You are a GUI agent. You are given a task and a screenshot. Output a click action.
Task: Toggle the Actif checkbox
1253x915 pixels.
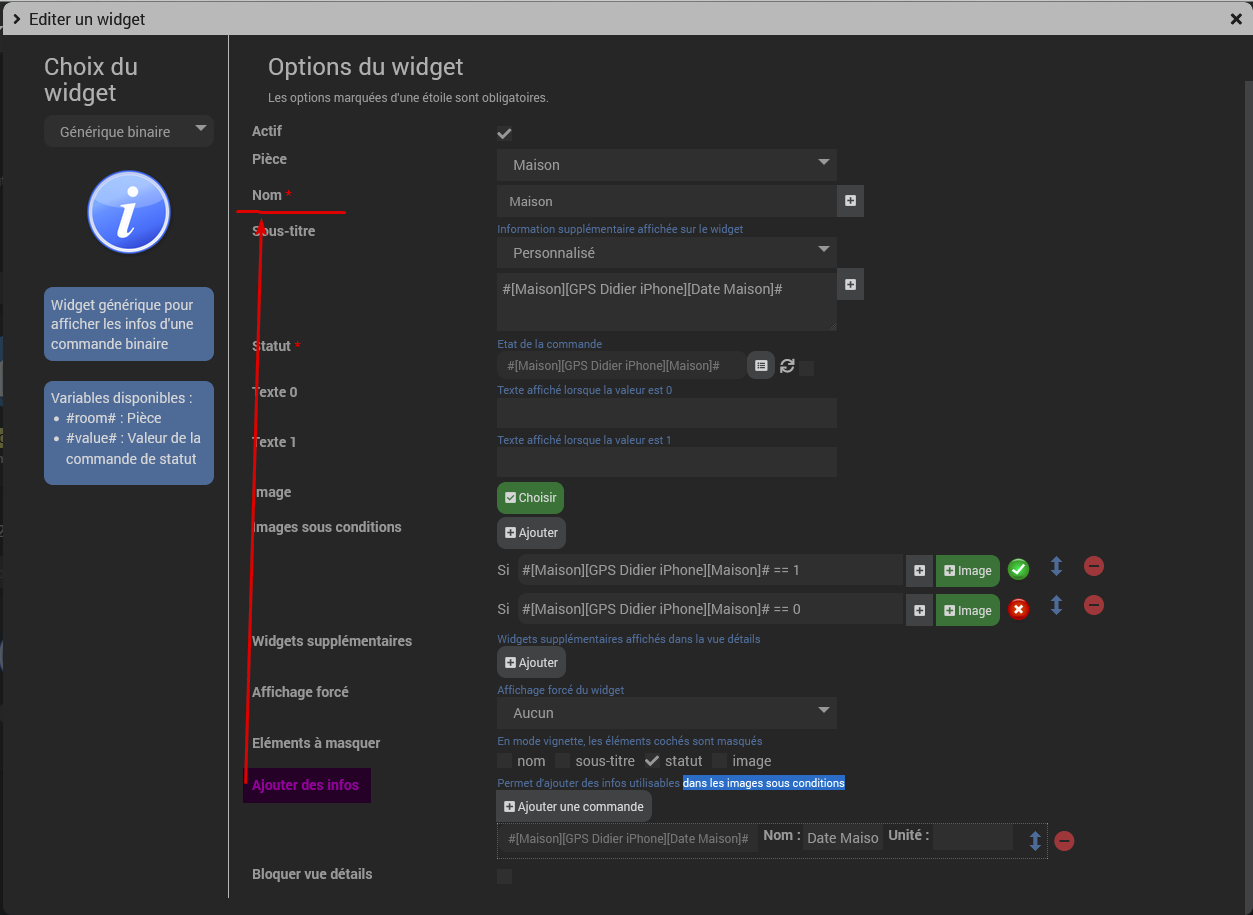pos(505,134)
